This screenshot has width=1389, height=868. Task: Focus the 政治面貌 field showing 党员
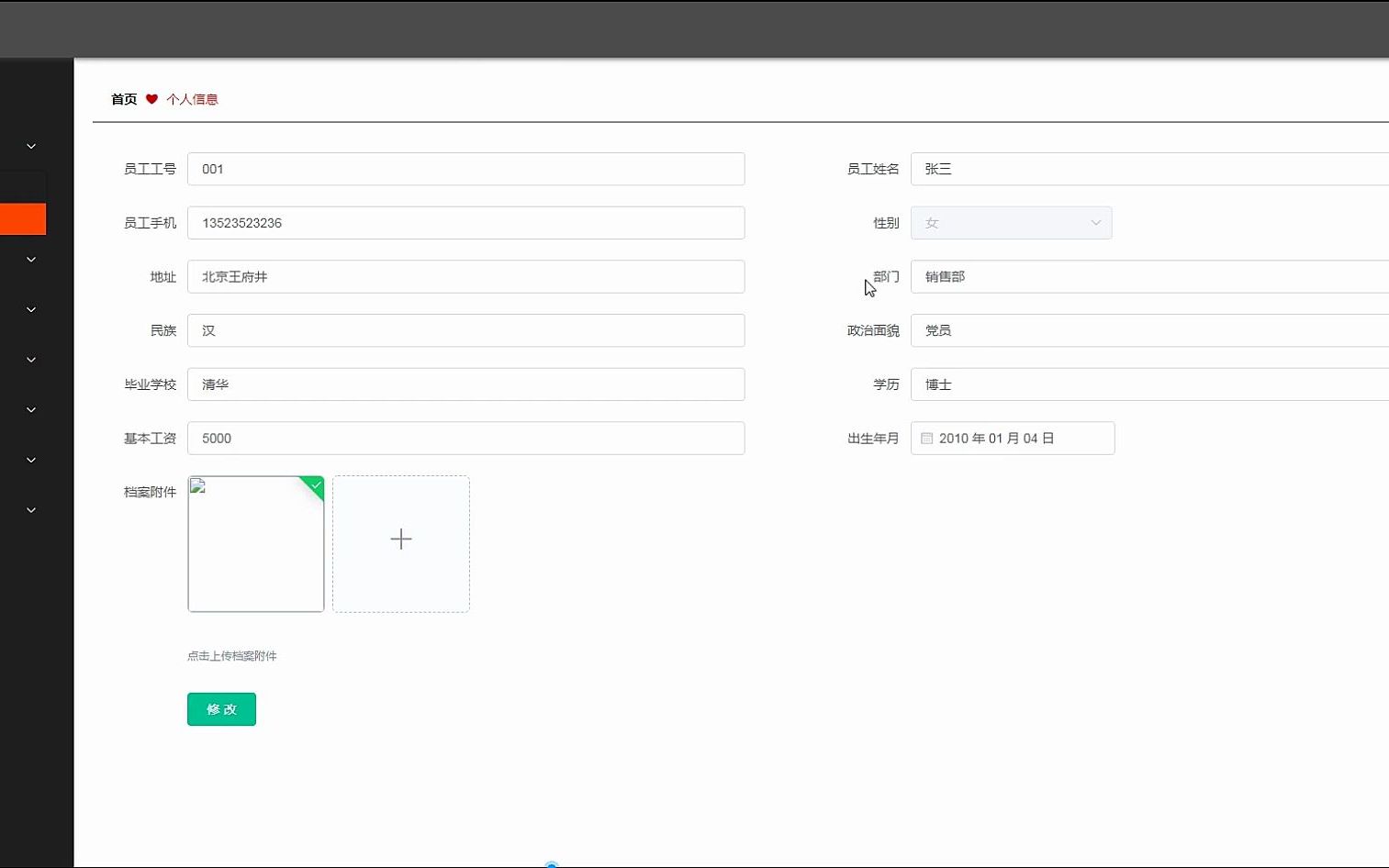1149,330
